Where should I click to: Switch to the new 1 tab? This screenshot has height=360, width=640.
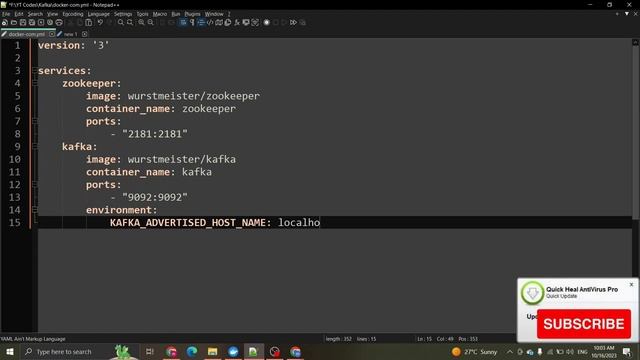click(x=71, y=34)
